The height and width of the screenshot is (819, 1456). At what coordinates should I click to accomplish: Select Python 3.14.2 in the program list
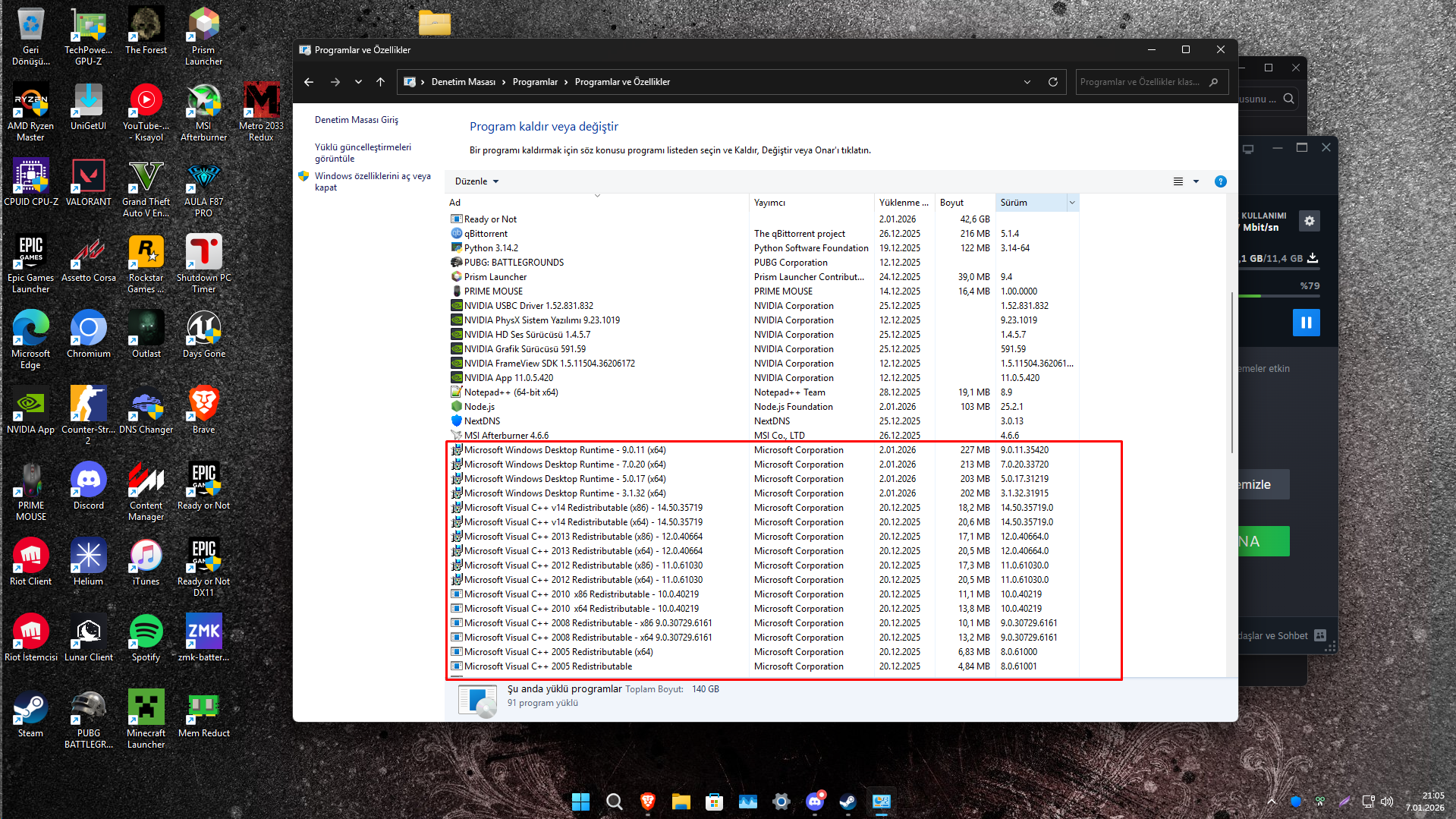(764, 248)
